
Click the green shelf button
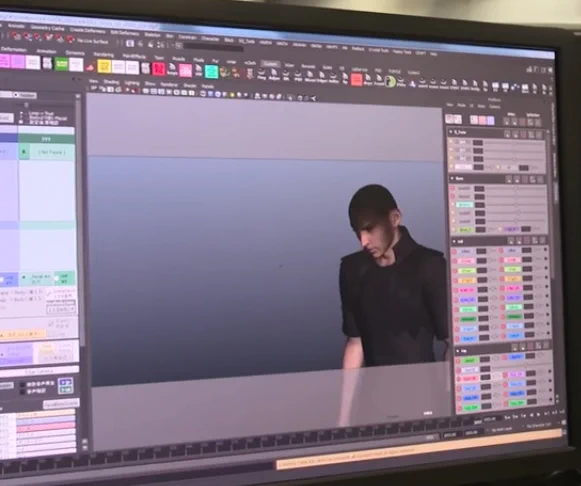61,64
